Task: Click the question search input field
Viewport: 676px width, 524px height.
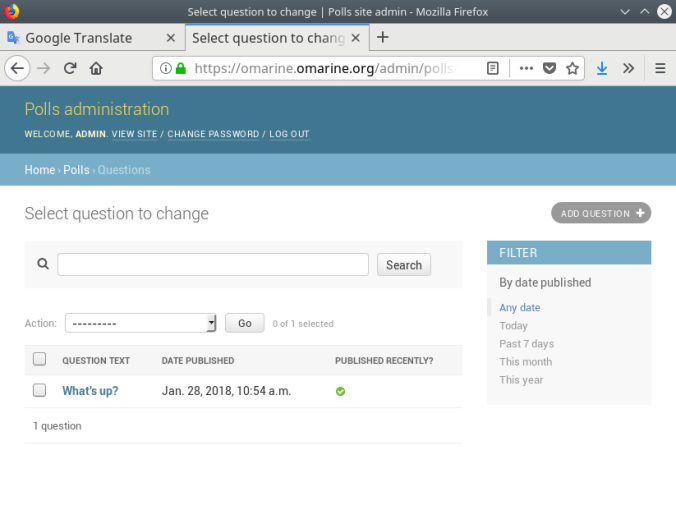Action: pyautogui.click(x=213, y=265)
